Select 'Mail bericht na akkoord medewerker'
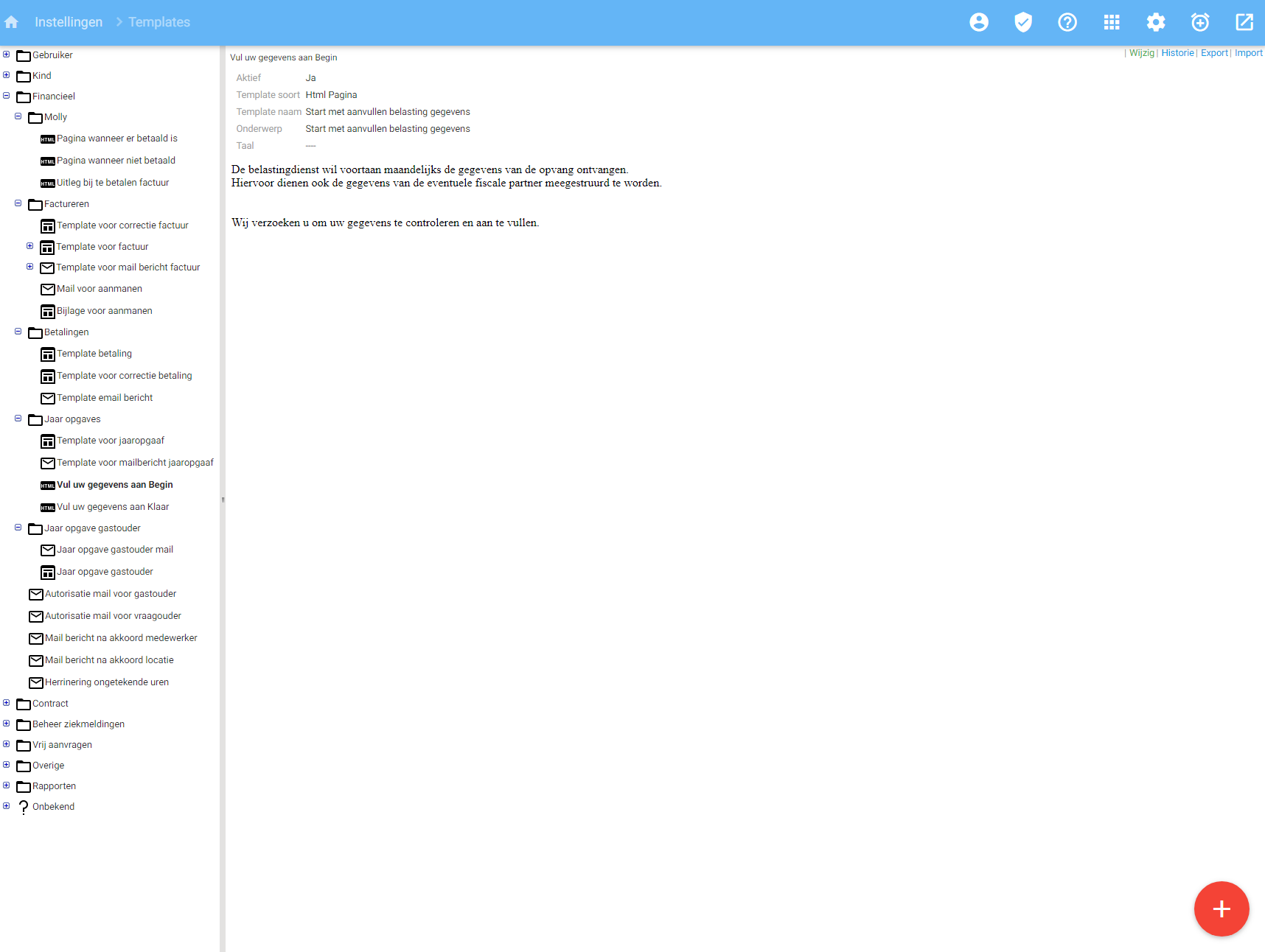 tap(121, 638)
